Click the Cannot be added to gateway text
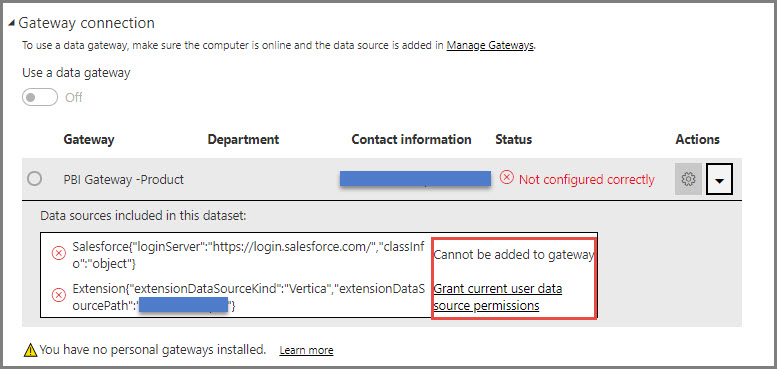Viewport: 777px width, 369px height. click(x=514, y=255)
